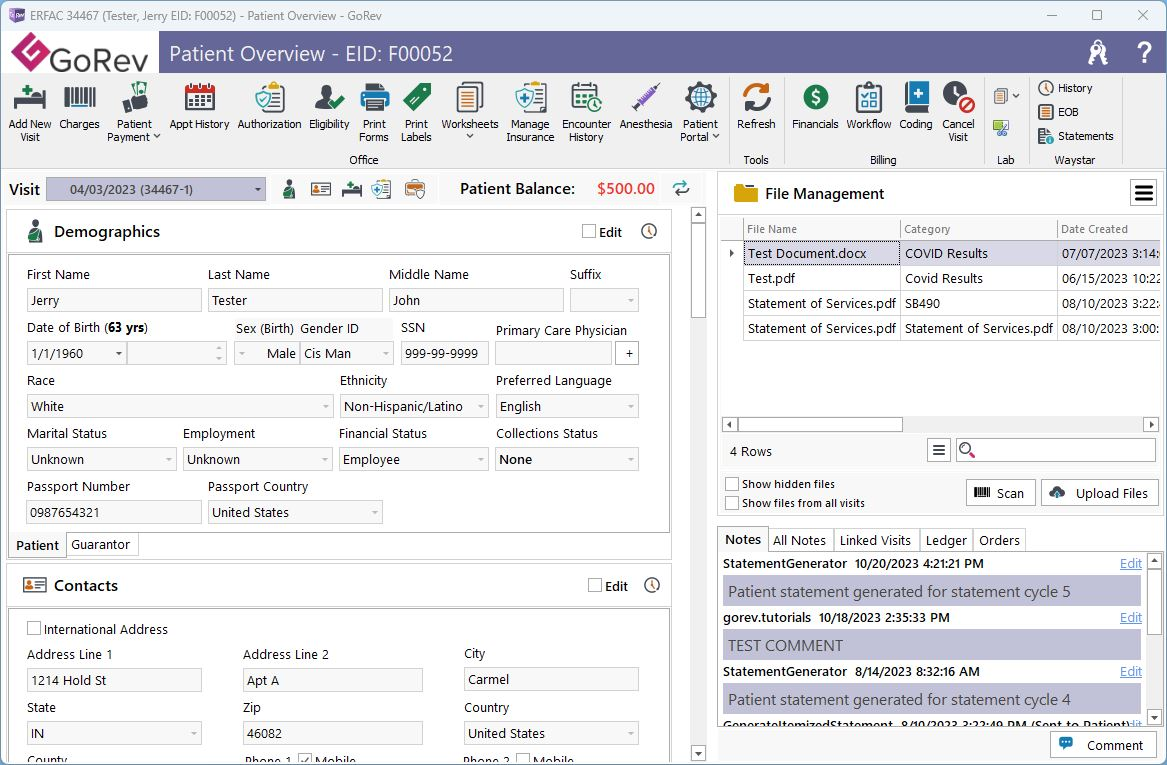
Task: Refresh the patient balance icon
Action: coord(681,189)
